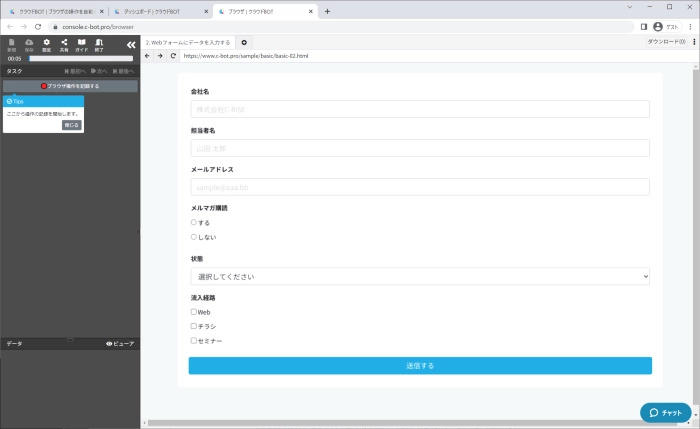Open the ガイド (guide) book icon
Screen dimensions: 700x429
coord(81,44)
